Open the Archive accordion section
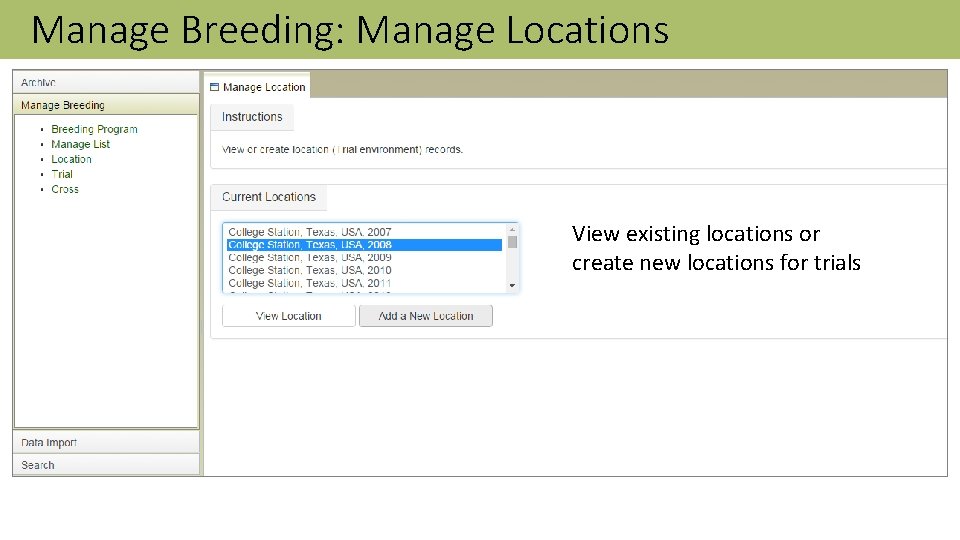 [106, 82]
